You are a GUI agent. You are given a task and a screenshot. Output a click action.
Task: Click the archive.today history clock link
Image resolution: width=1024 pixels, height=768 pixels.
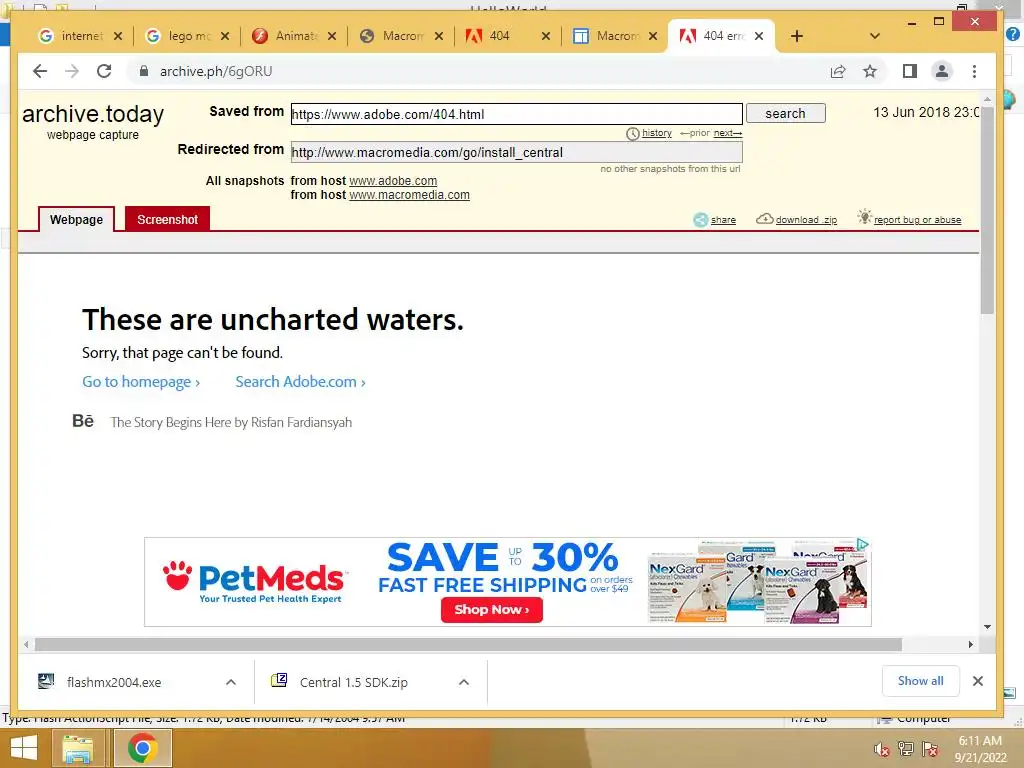tap(649, 133)
